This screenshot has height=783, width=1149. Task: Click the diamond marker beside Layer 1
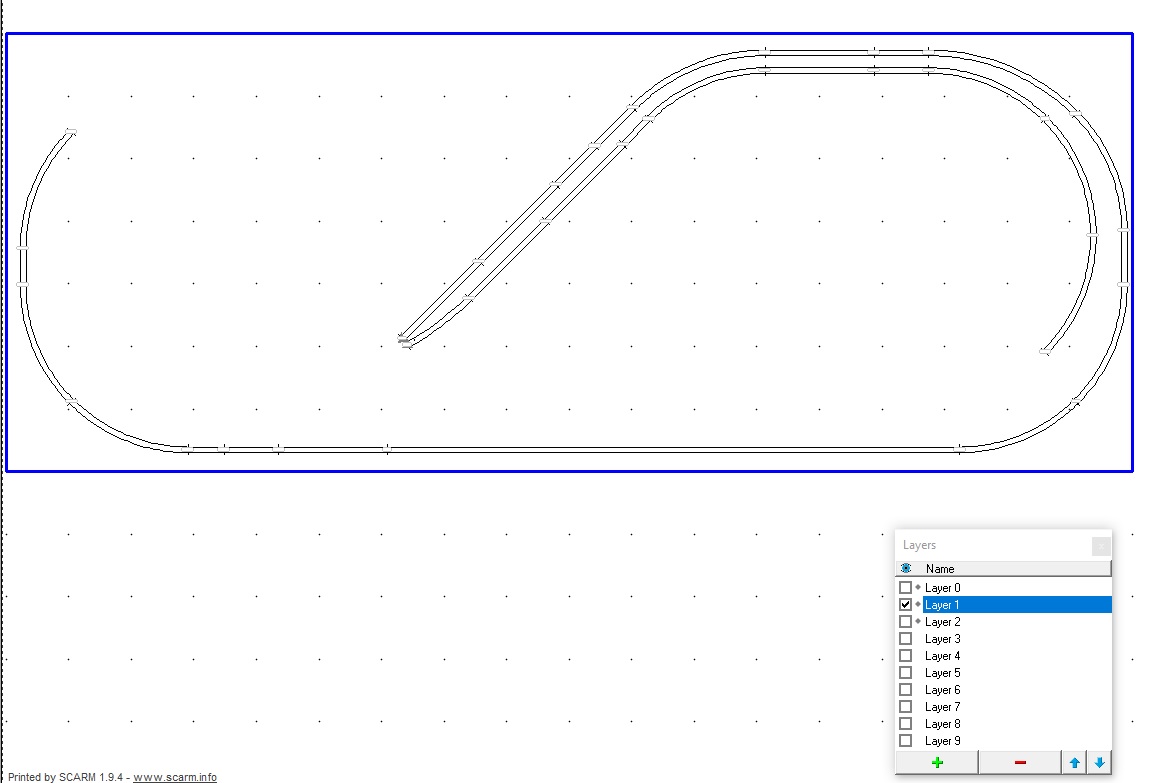coord(917,604)
